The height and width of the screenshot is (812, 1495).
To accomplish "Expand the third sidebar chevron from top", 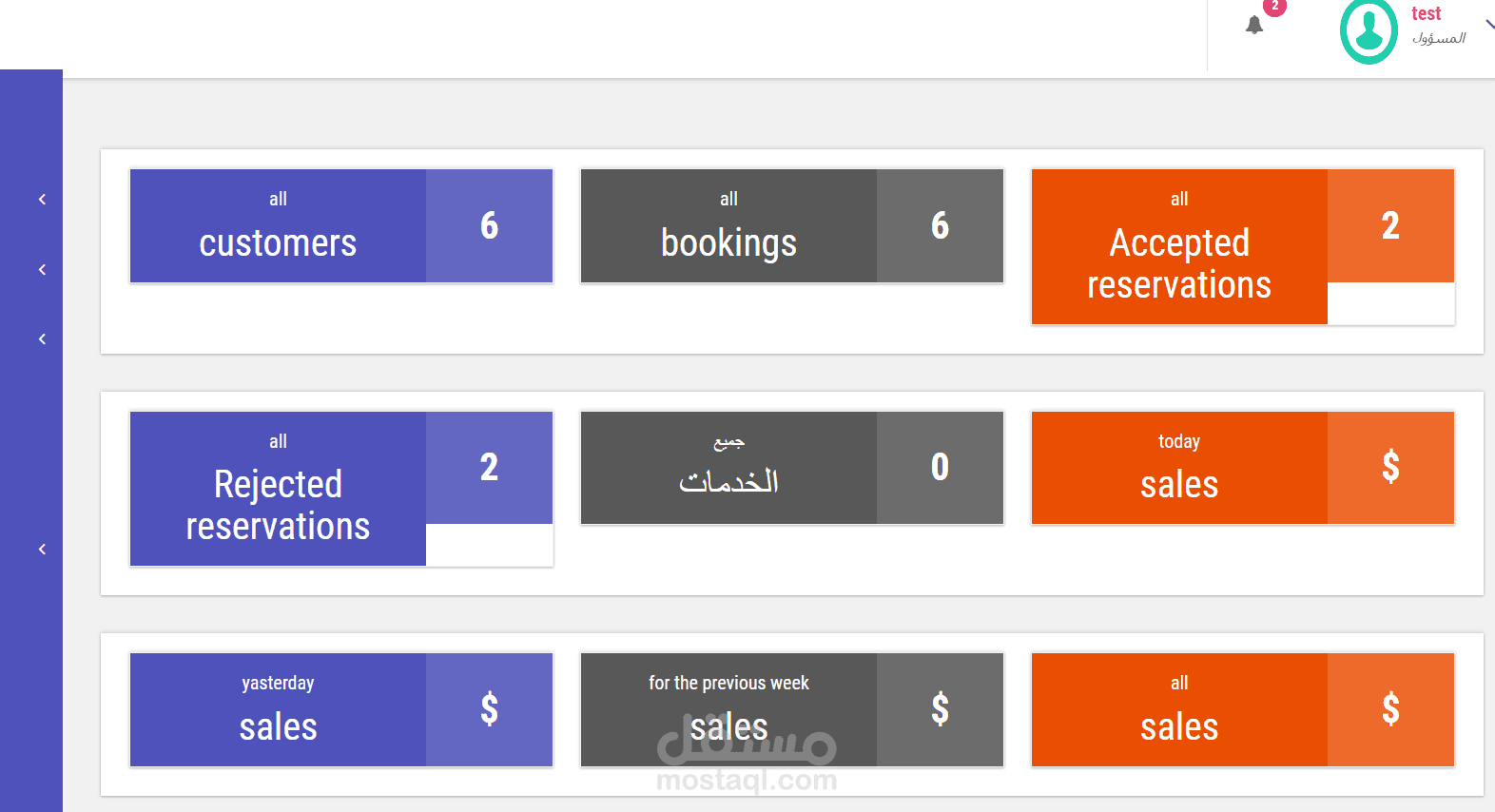I will tap(42, 339).
